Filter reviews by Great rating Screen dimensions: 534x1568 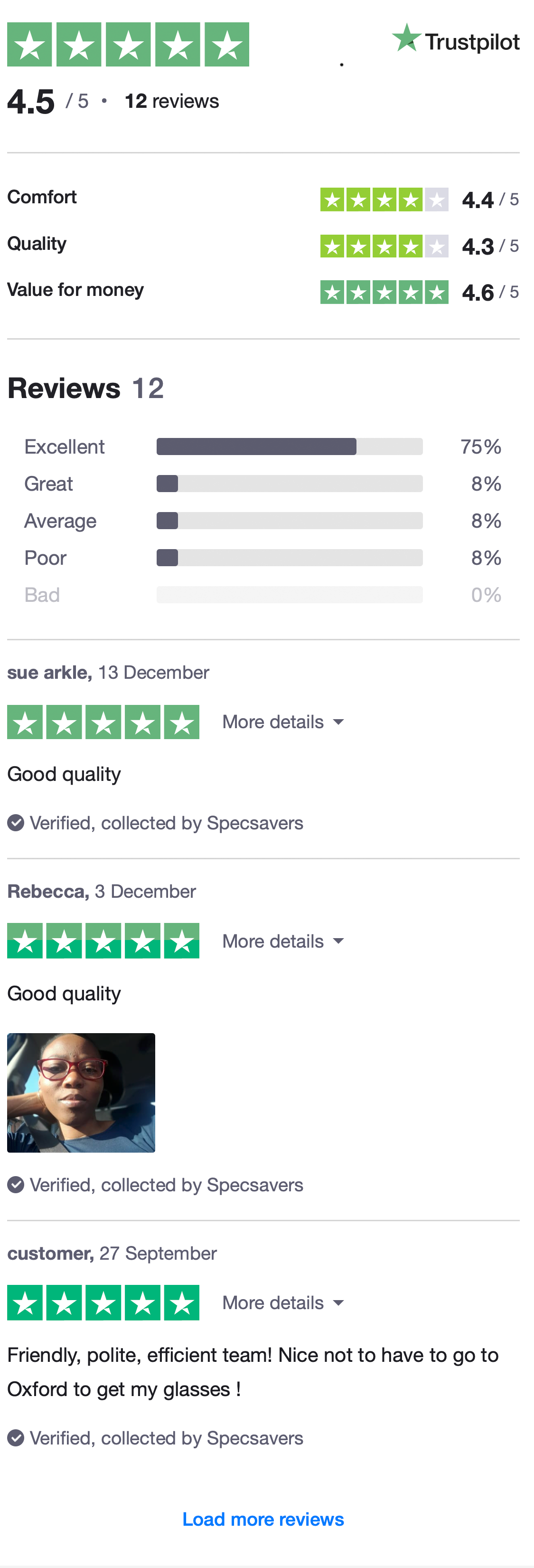[49, 484]
